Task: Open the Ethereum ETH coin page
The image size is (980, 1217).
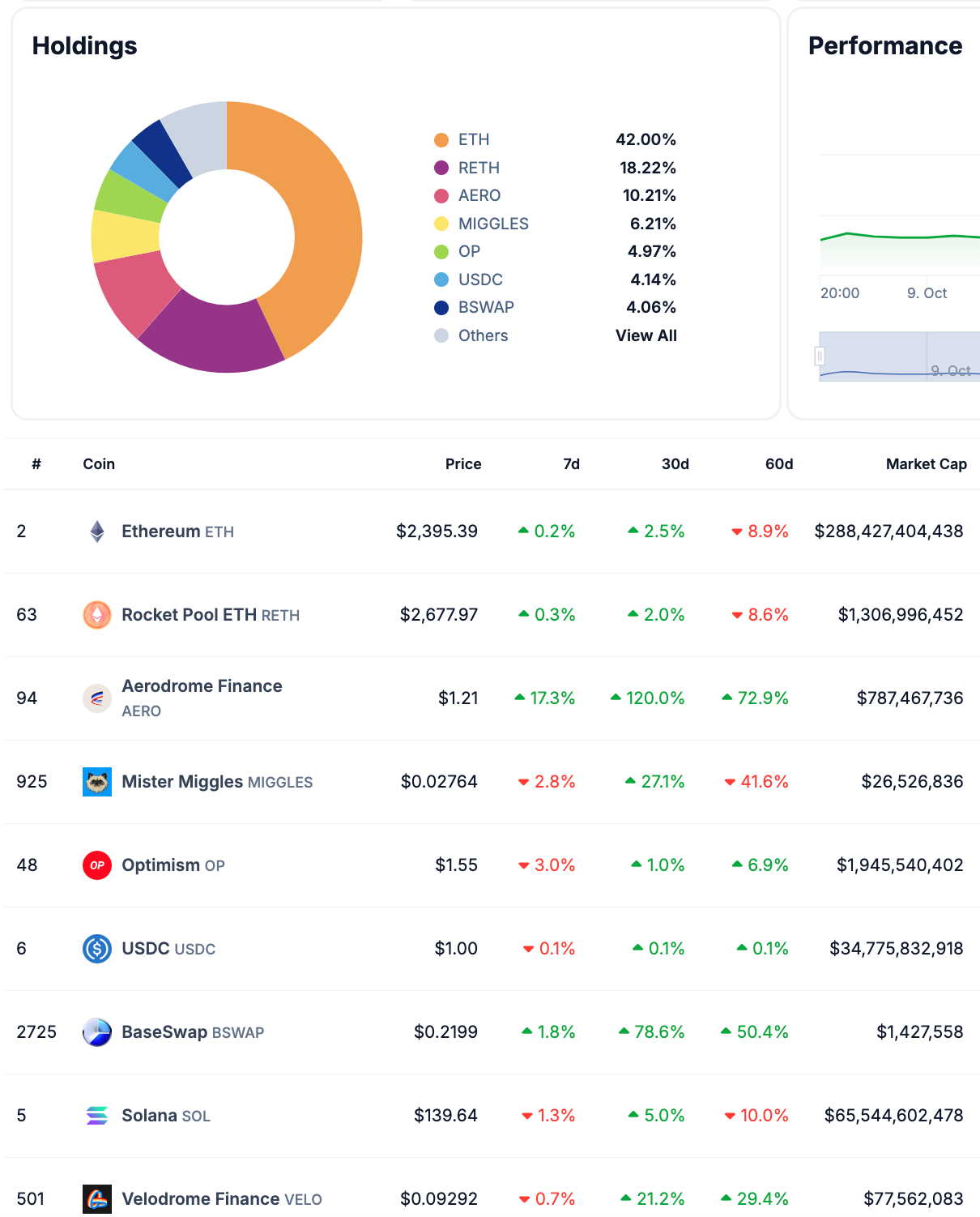Action: click(x=178, y=532)
